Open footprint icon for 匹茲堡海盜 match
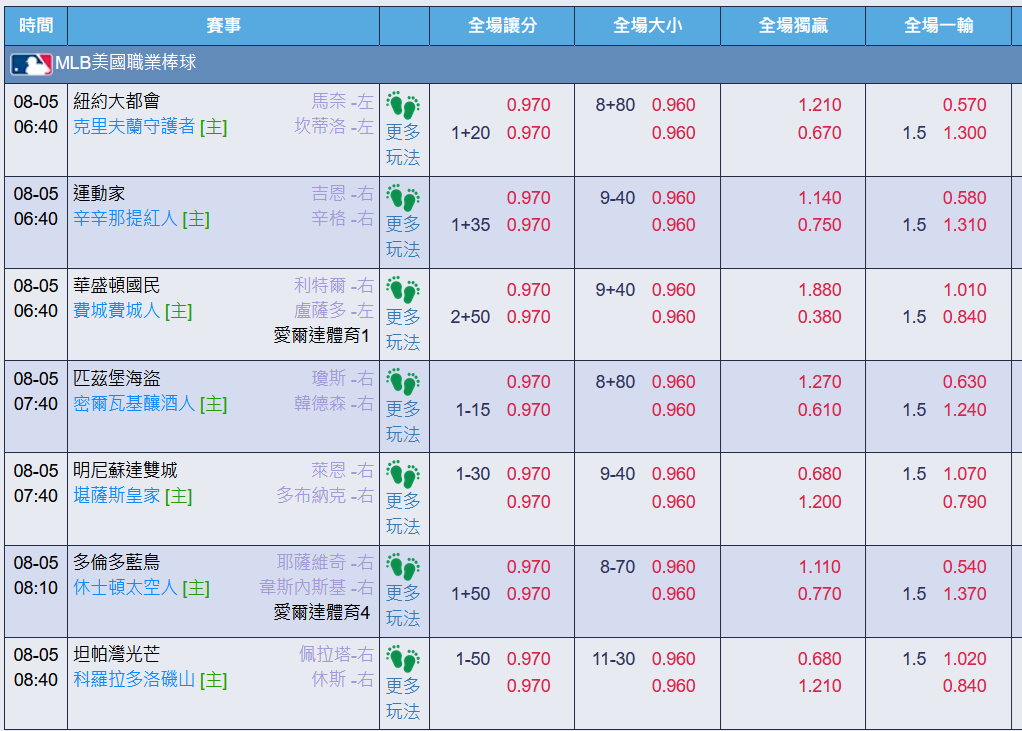This screenshot has height=731, width=1022. (403, 382)
